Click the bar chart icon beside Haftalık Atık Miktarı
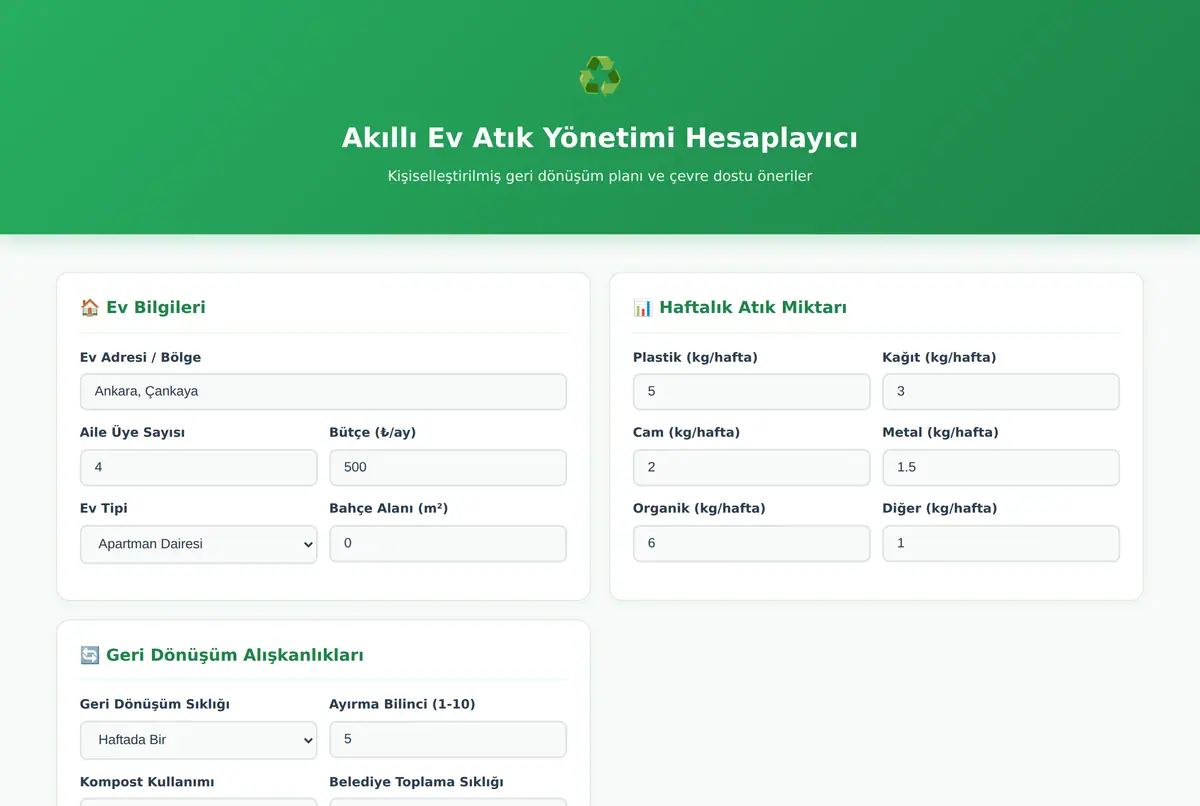This screenshot has width=1200, height=806. click(643, 307)
